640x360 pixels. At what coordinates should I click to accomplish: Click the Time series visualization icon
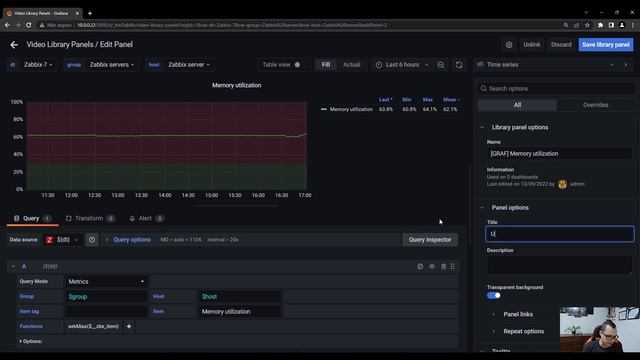[x=480, y=65]
